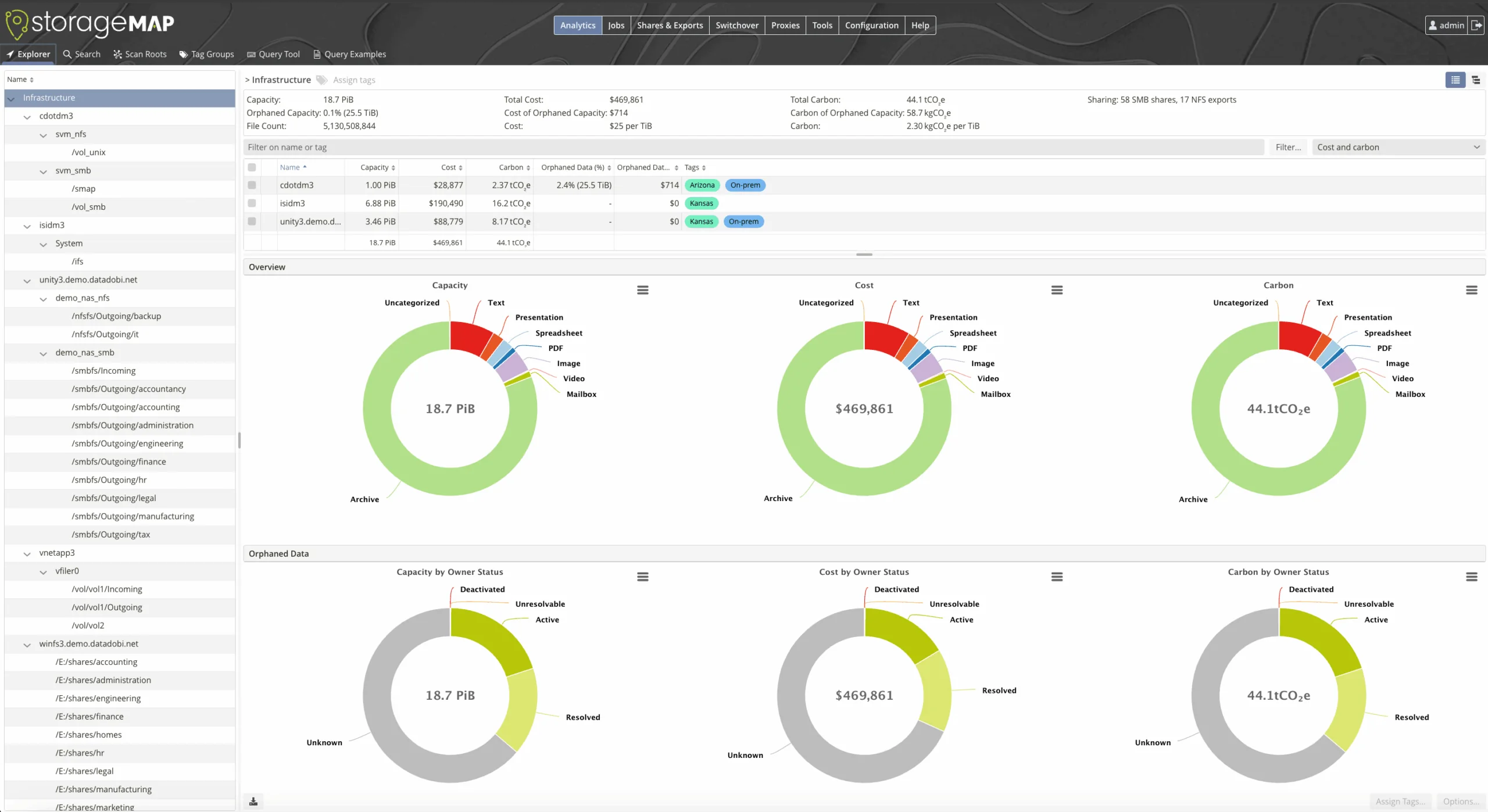The width and height of the screenshot is (1488, 812).
Task: Click the Assign tags link next to Infrastructure
Action: (353, 80)
